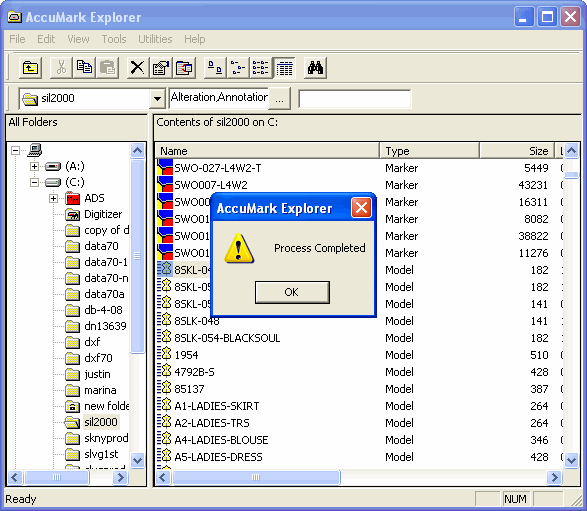The width and height of the screenshot is (587, 511).
Task: Click the Delete X toolbar icon
Action: coord(138,68)
